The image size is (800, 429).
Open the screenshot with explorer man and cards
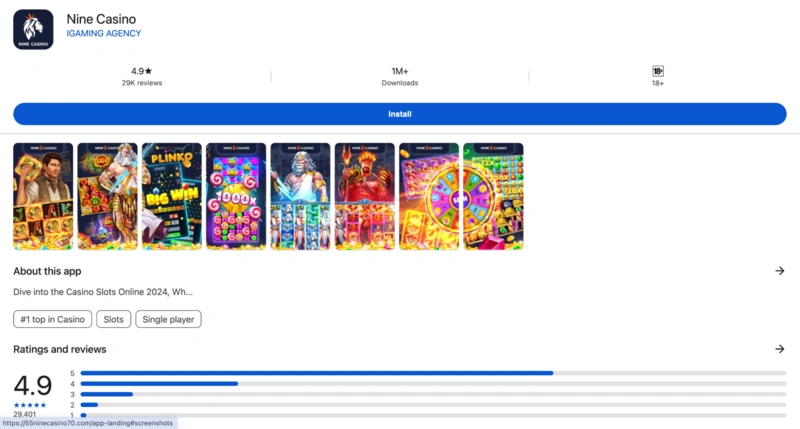43,196
